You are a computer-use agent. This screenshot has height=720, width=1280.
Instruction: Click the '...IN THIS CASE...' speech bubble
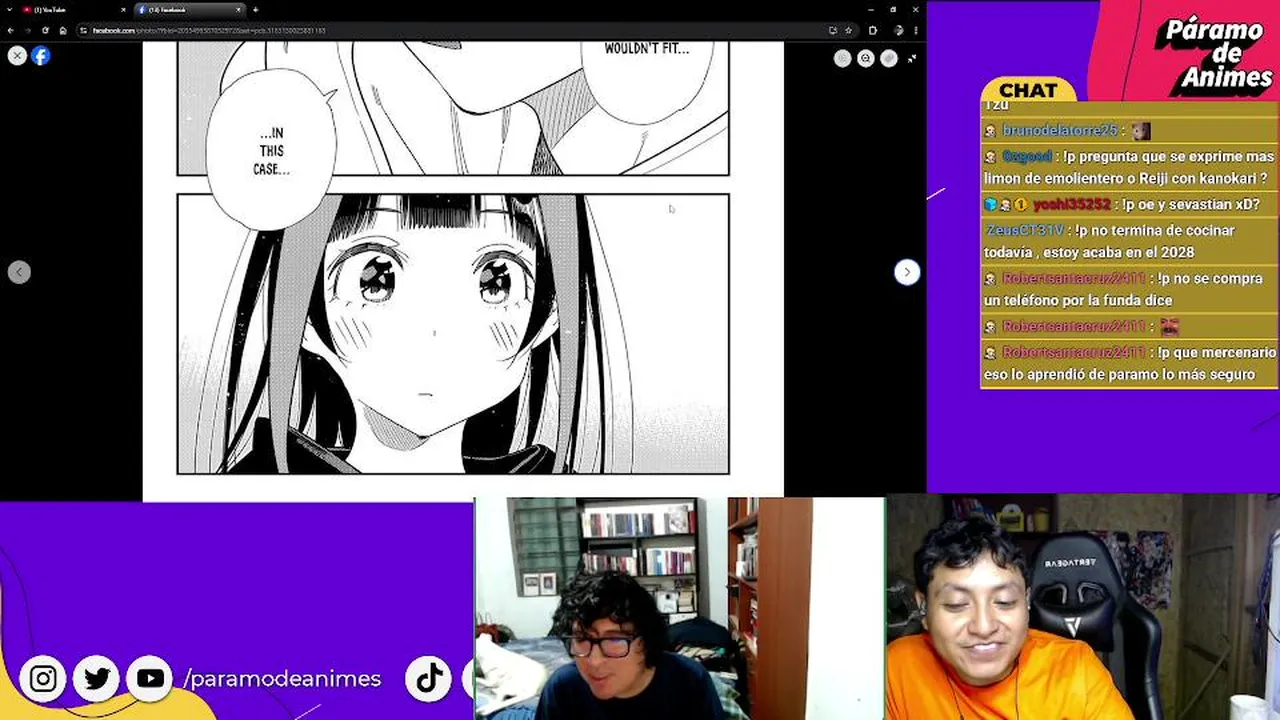pos(271,150)
